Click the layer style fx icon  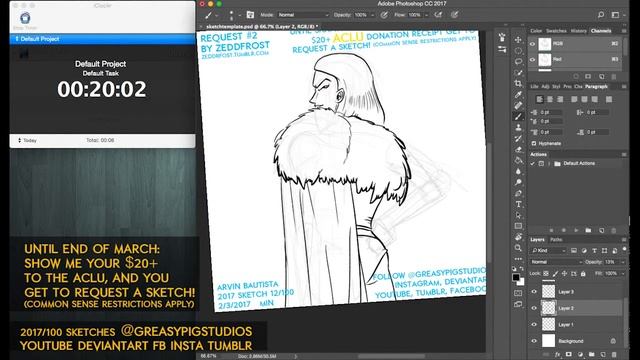coord(558,355)
